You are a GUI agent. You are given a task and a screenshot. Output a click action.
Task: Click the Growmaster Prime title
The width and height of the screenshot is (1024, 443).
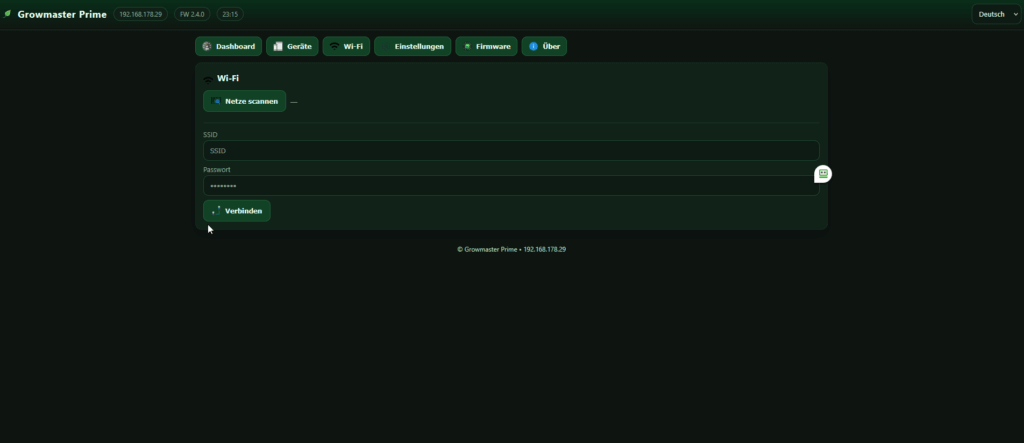[62, 14]
